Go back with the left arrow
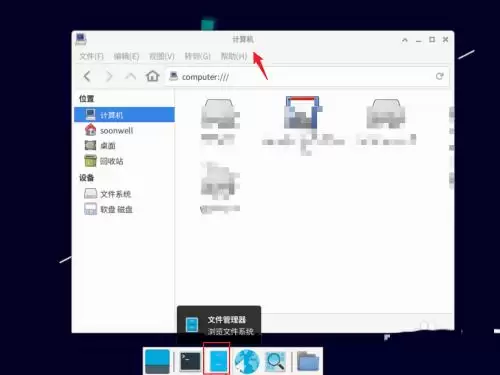This screenshot has width=500, height=375. coord(87,77)
